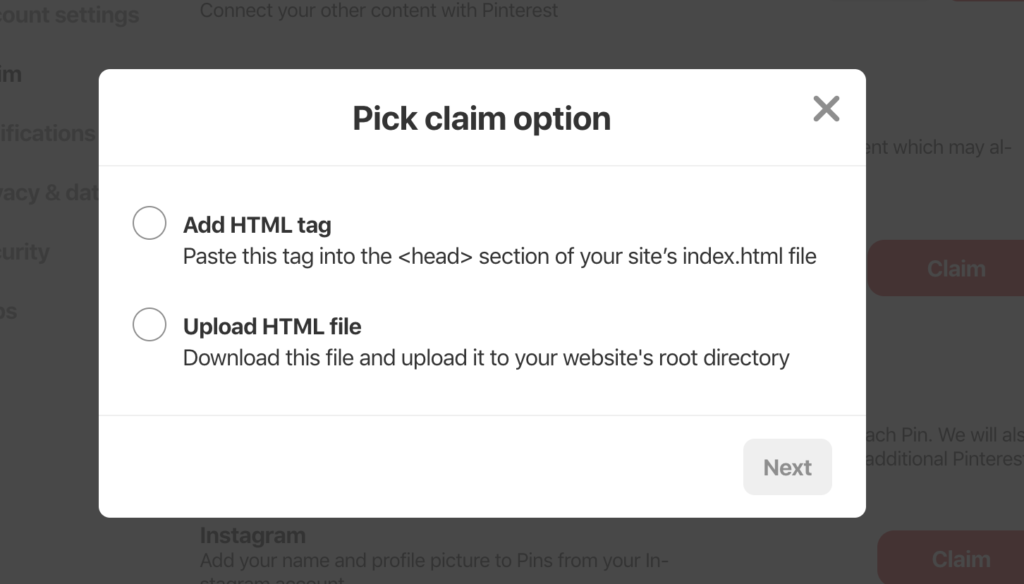
Task: Click the "Add HTML tag" option label
Action: coord(257,225)
